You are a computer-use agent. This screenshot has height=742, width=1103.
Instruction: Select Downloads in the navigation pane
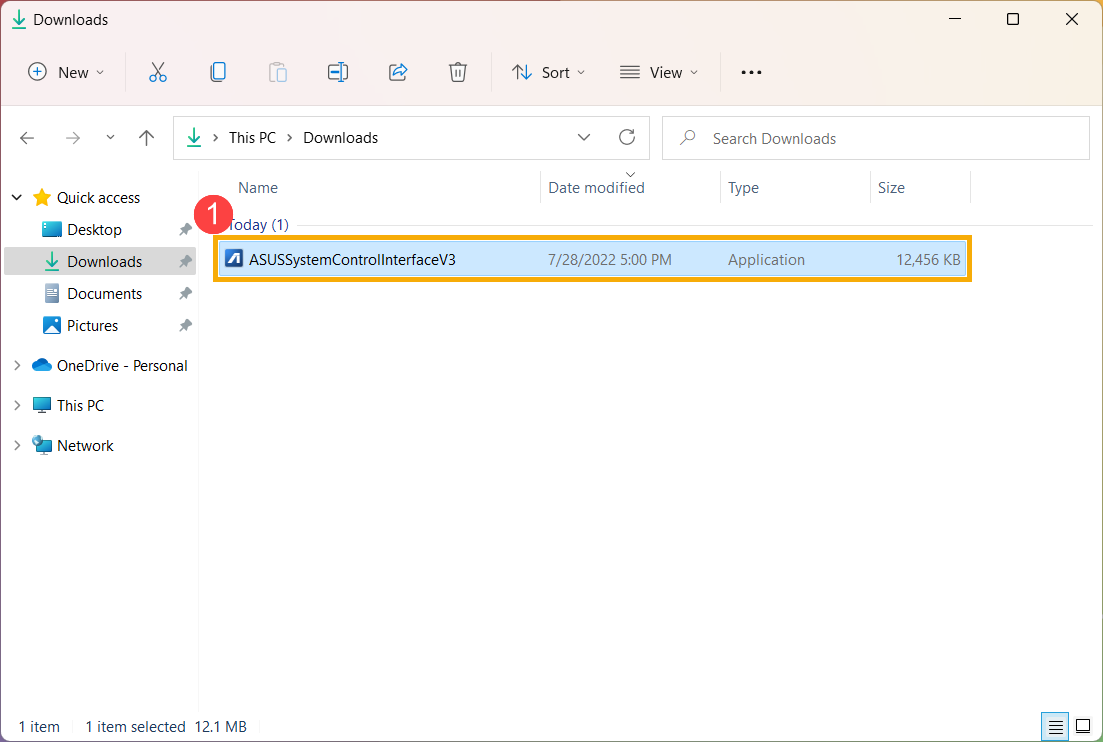pos(104,262)
